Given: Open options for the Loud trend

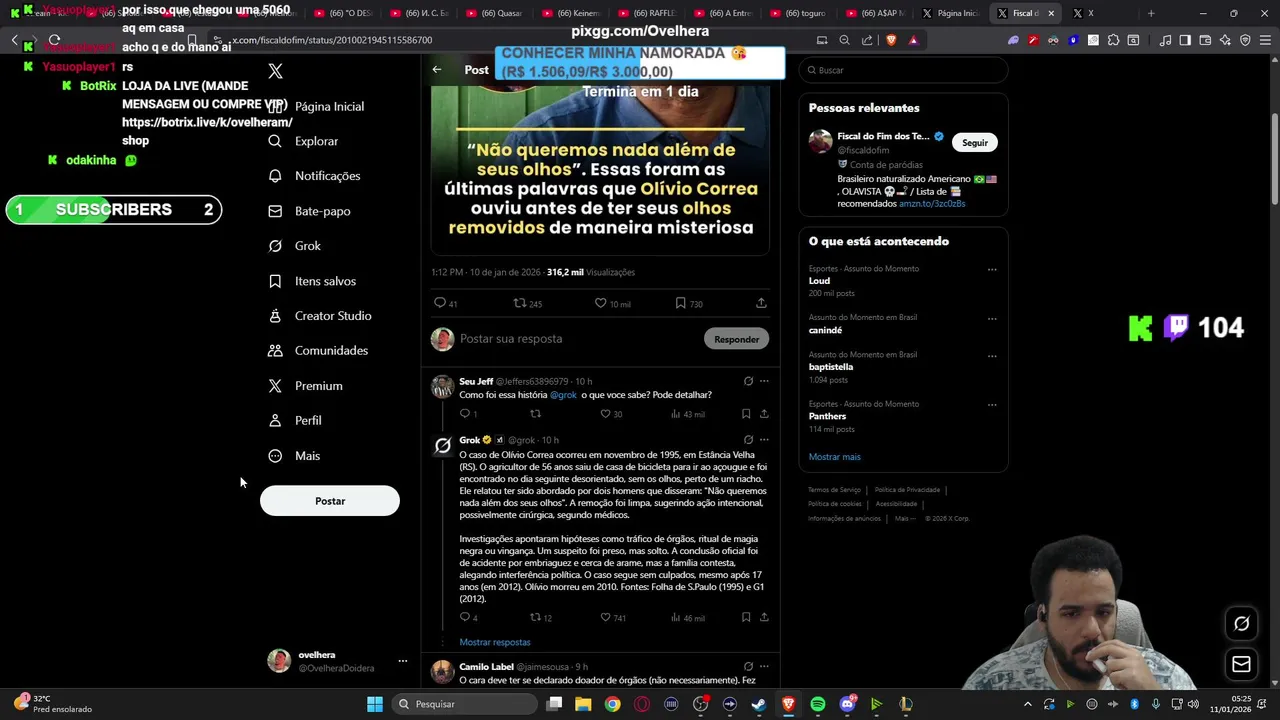Looking at the screenshot, I should [992, 269].
